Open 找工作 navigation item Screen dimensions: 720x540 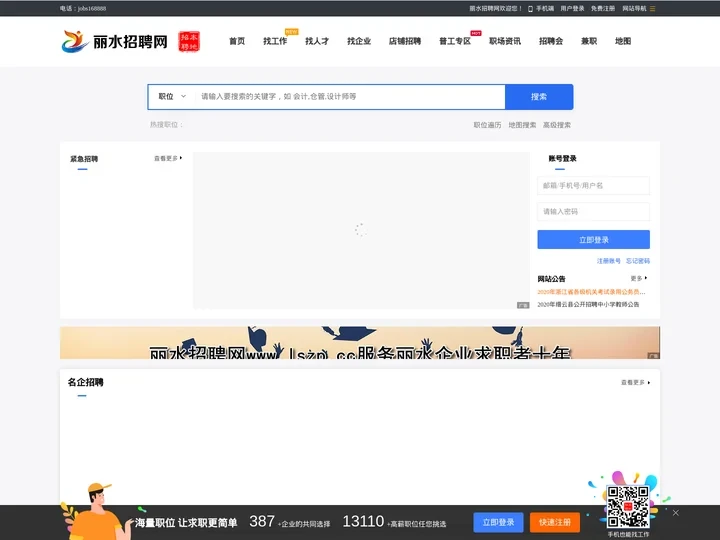[x=275, y=41]
